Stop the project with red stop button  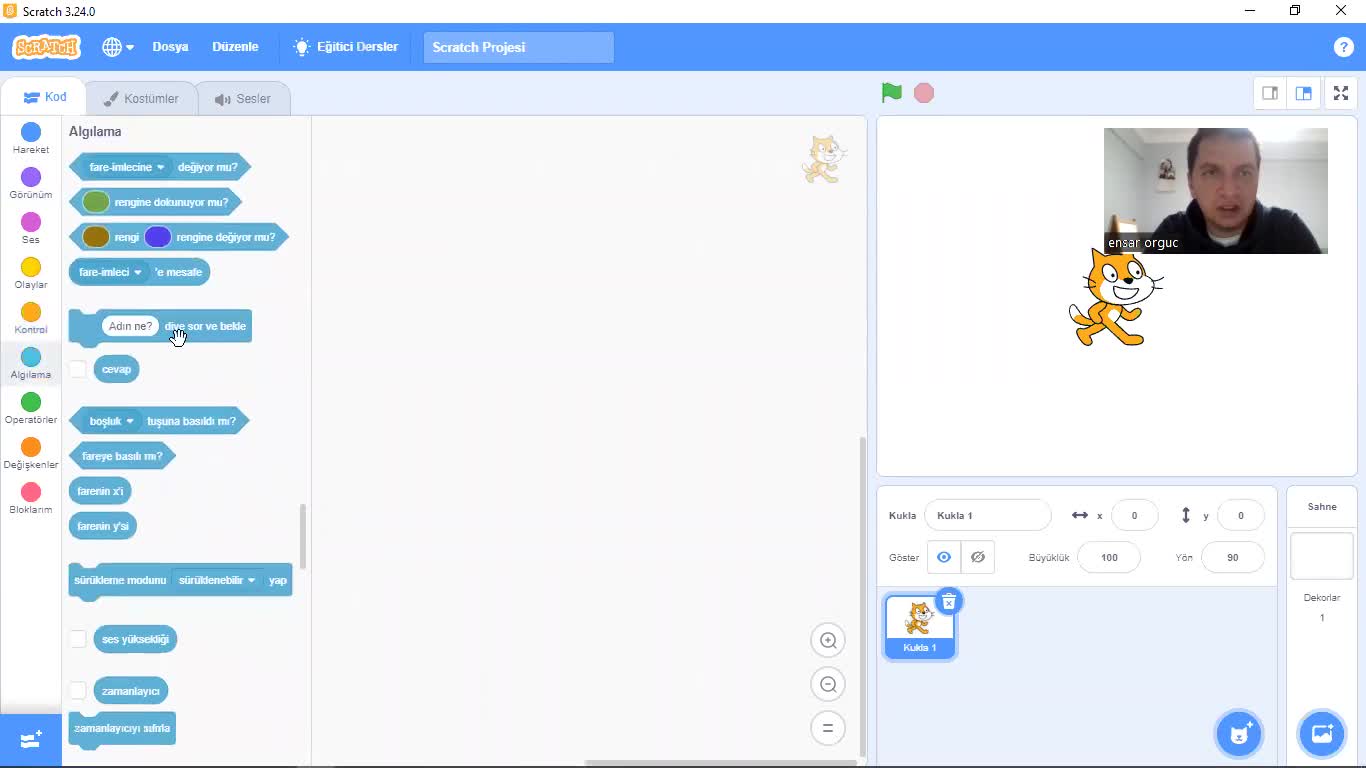tap(924, 93)
